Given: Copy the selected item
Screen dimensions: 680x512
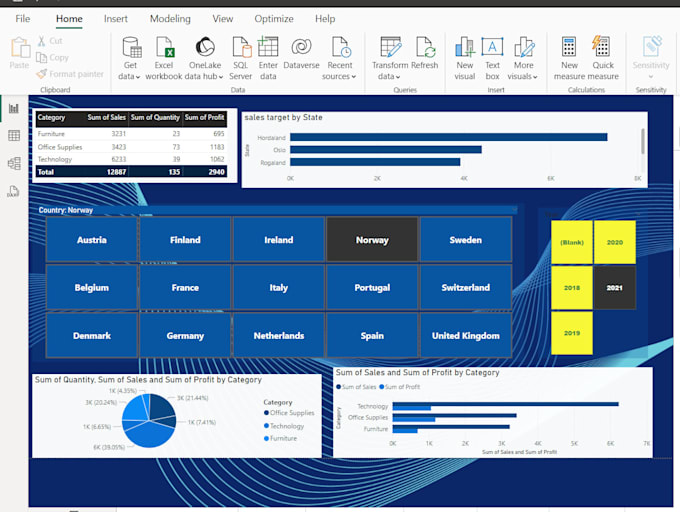Looking at the screenshot, I should click(x=52, y=57).
